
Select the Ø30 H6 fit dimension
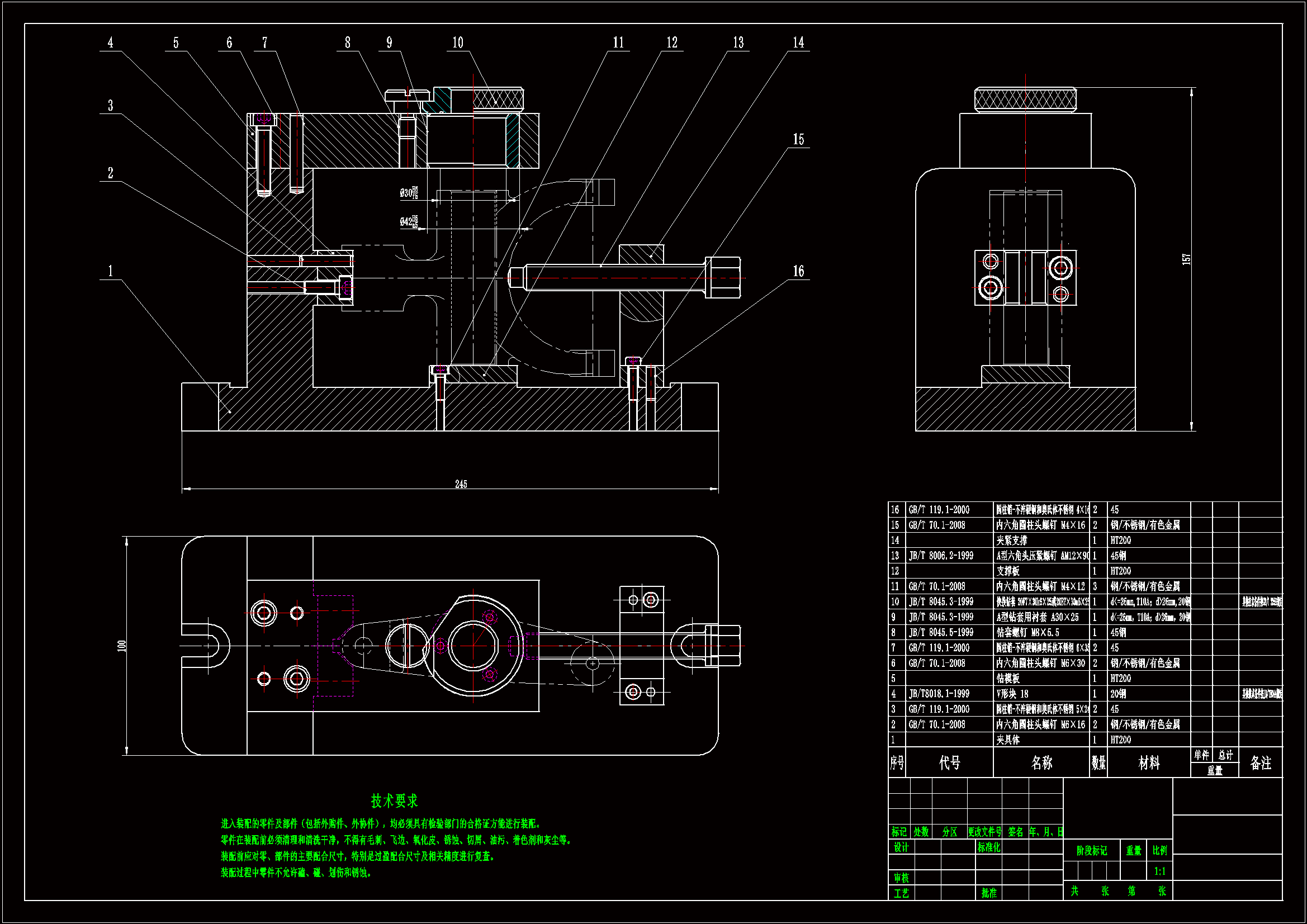pyautogui.click(x=409, y=193)
